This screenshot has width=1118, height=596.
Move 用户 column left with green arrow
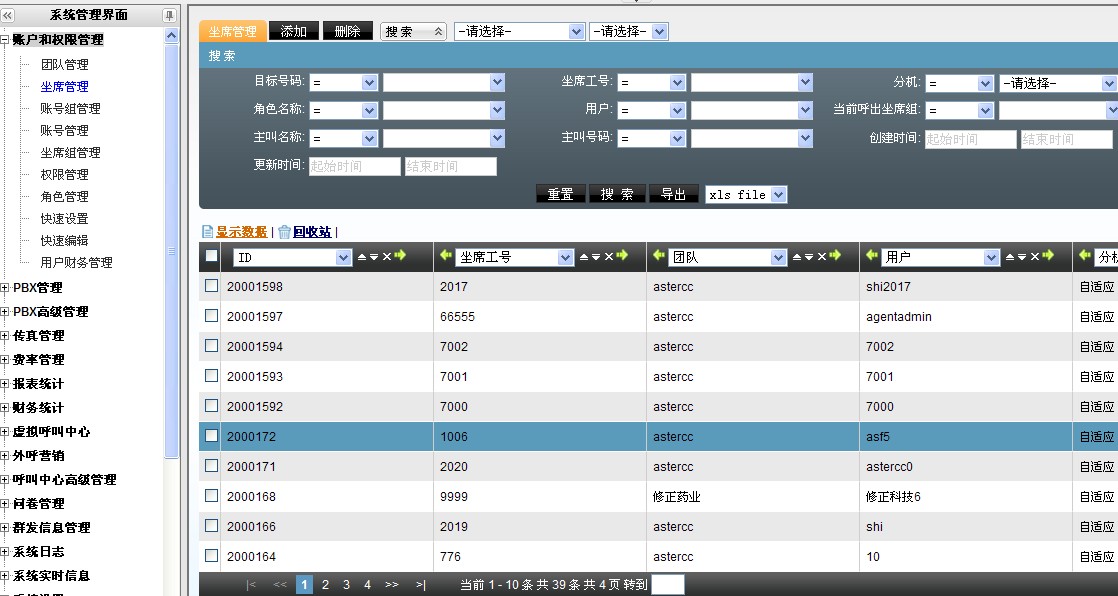click(871, 257)
